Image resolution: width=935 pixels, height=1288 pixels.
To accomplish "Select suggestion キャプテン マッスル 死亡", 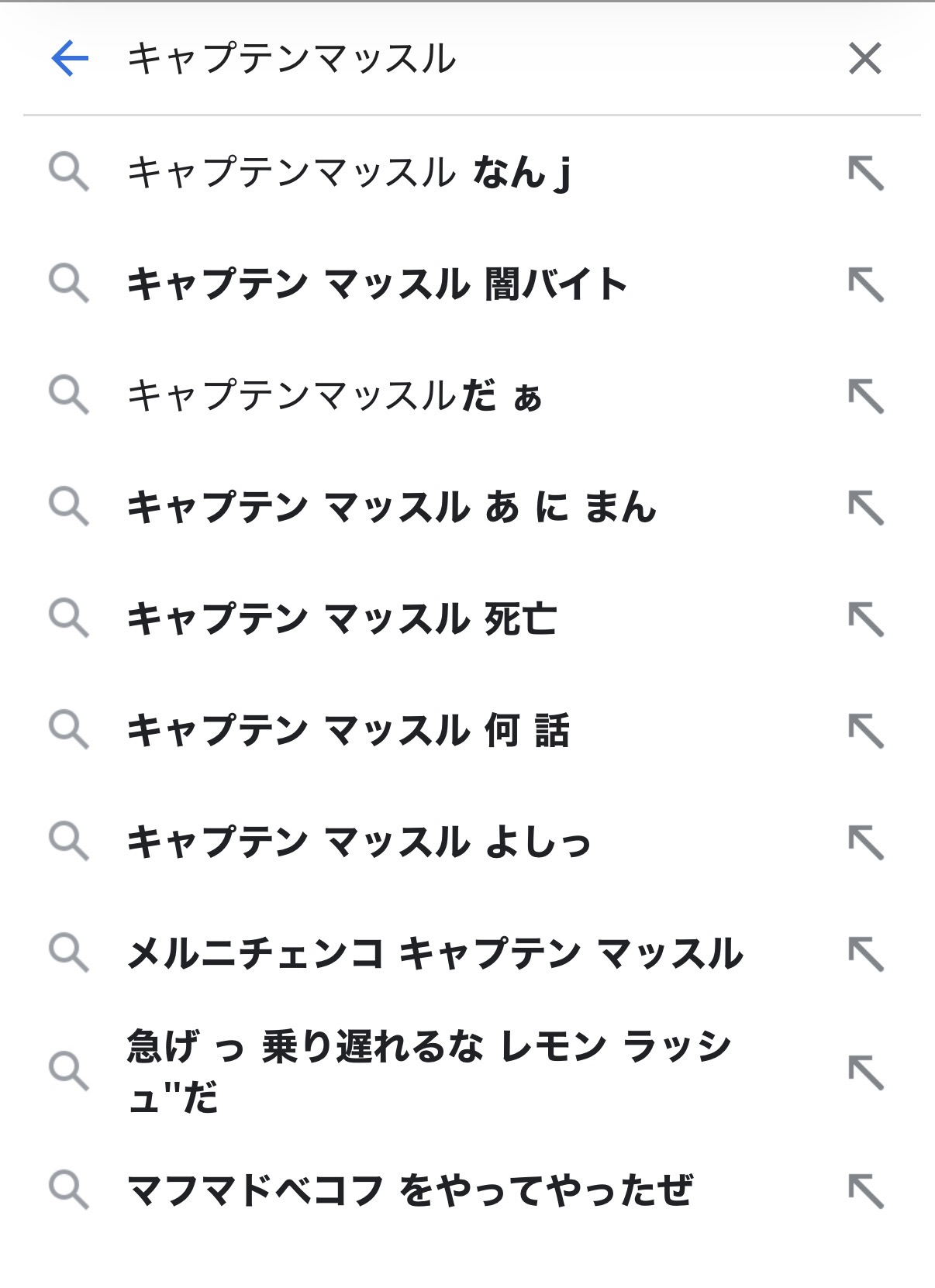I will (x=342, y=618).
